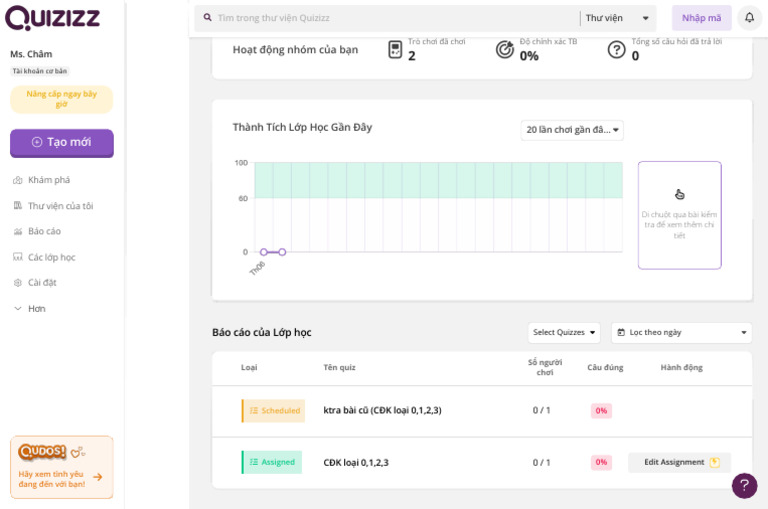The width and height of the screenshot is (768, 509).
Task: Click the Tạo mới button
Action: [62, 142]
